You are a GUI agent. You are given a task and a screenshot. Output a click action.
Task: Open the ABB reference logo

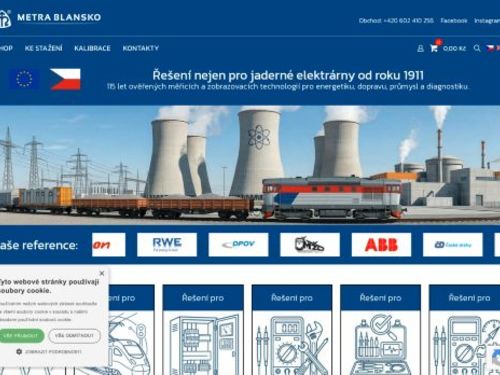381,245
